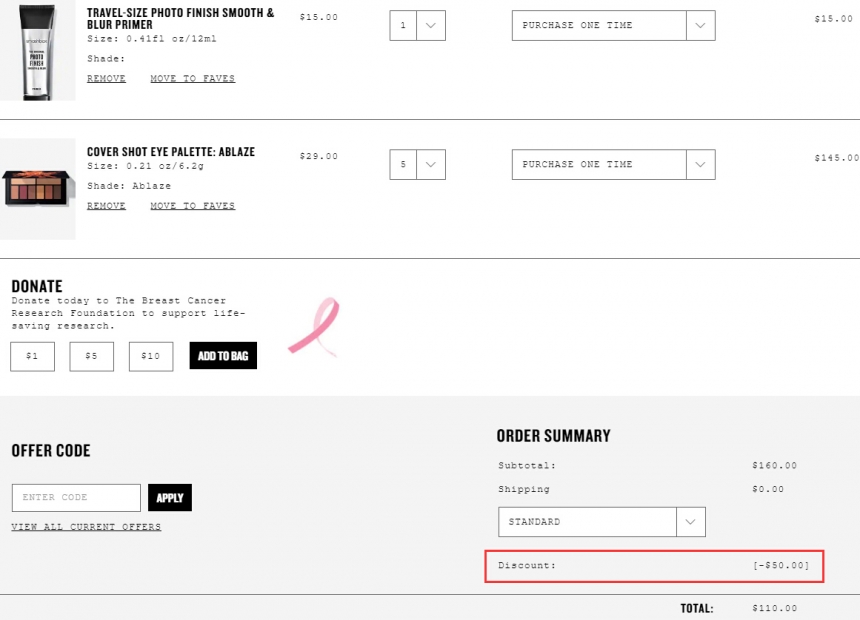Viewport: 860px width, 620px height.
Task: Open quantity dropdown arrow for Photo Finish primer
Action: click(x=431, y=25)
